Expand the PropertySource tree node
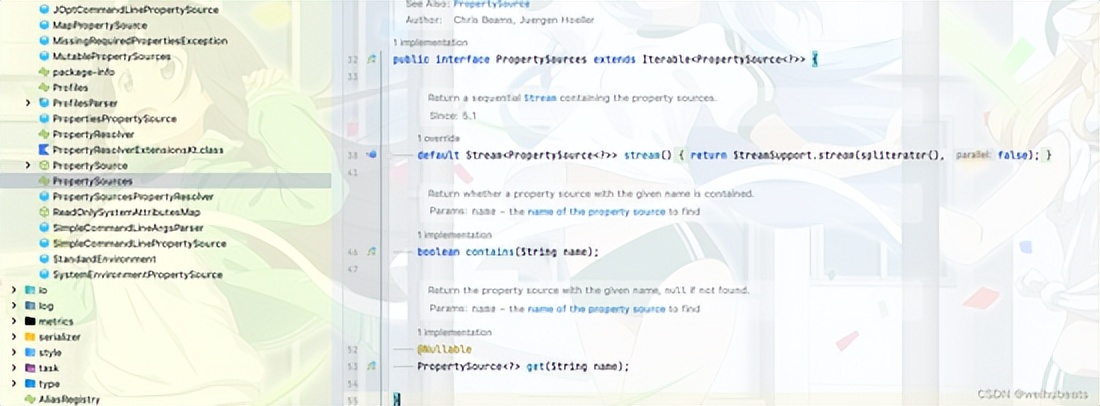This screenshot has height=406, width=1100. pyautogui.click(x=28, y=165)
